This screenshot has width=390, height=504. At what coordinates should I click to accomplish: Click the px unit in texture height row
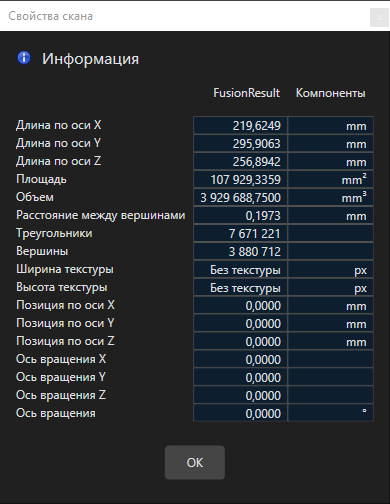[360, 288]
